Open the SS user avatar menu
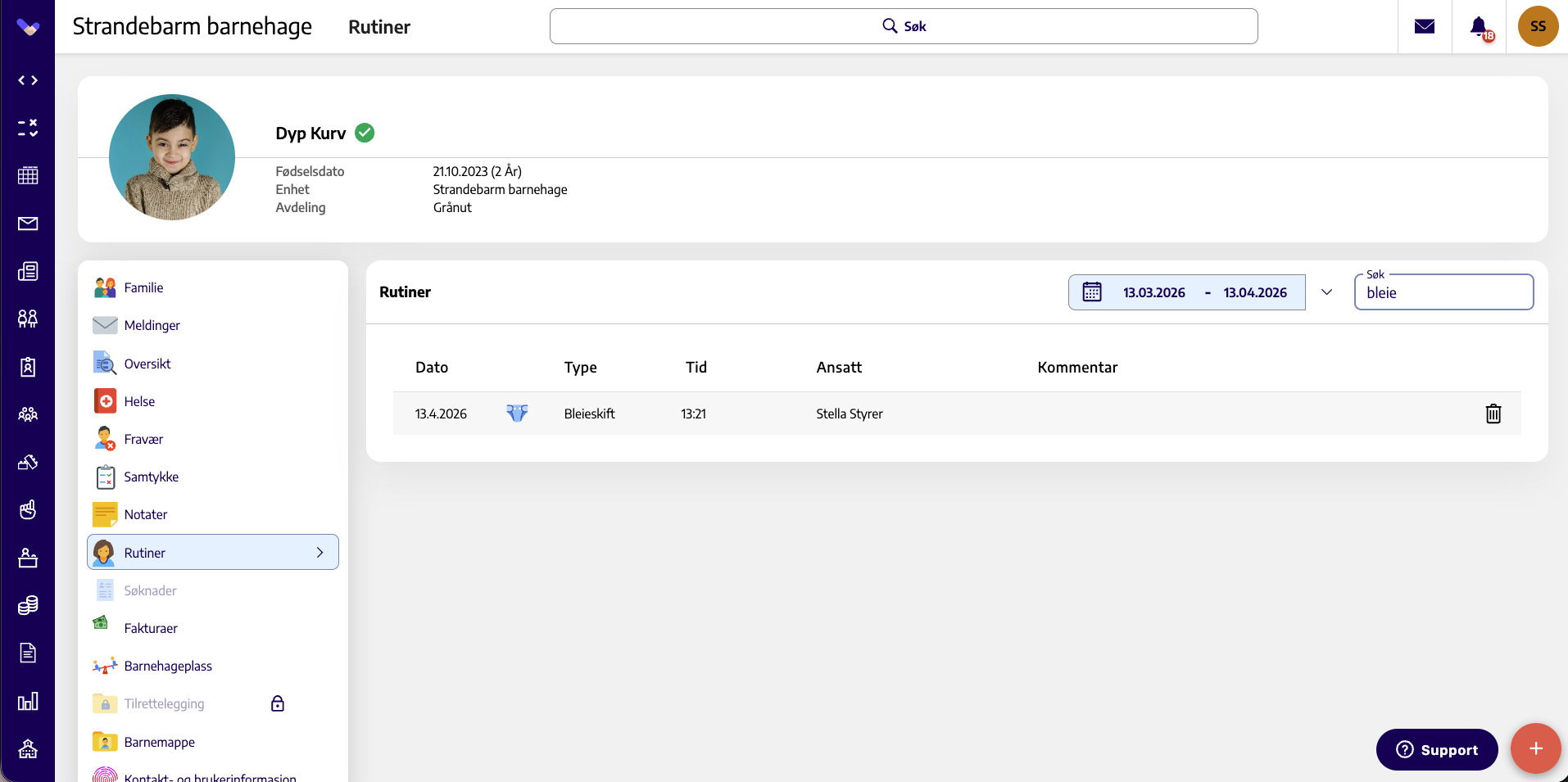The image size is (1568, 782). click(x=1538, y=26)
